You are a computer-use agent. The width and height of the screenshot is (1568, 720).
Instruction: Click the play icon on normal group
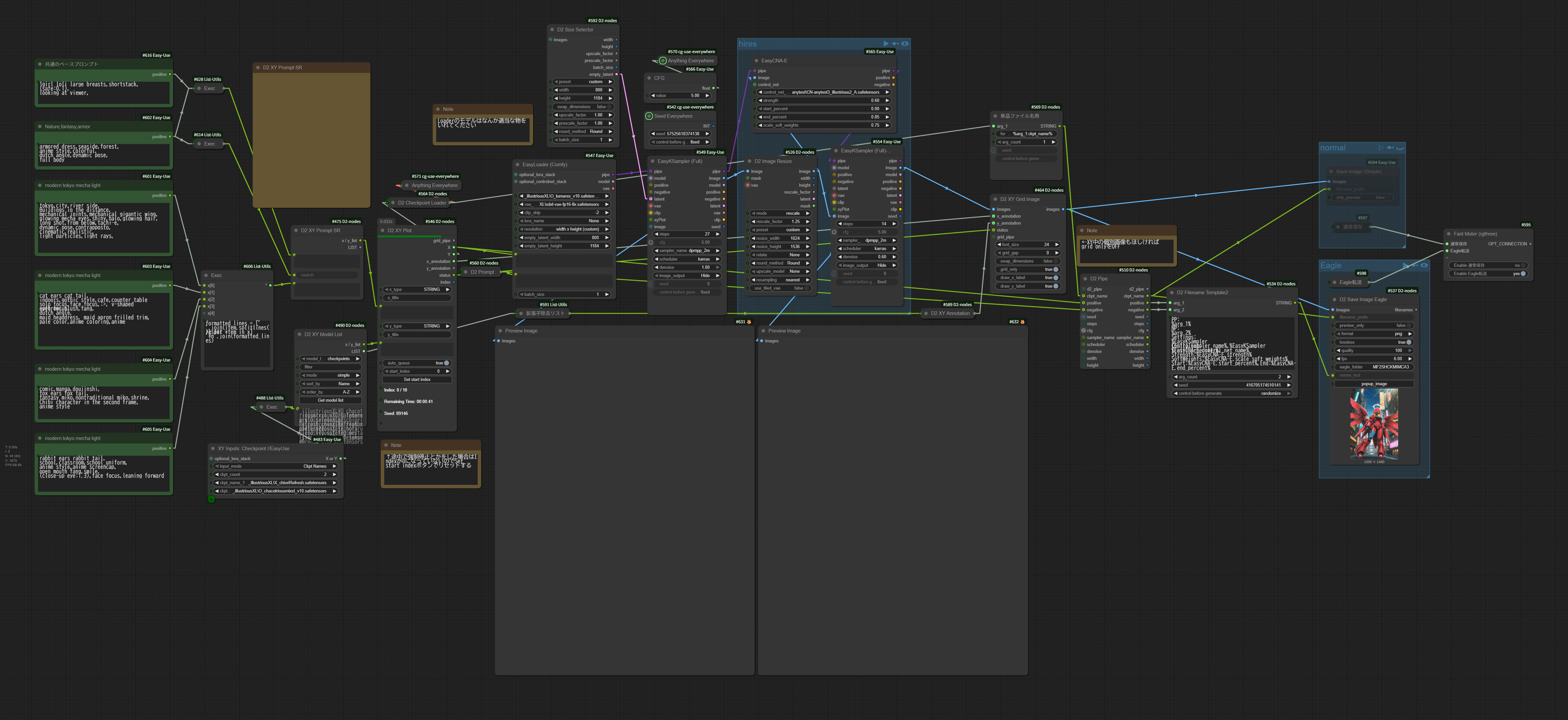point(1381,148)
